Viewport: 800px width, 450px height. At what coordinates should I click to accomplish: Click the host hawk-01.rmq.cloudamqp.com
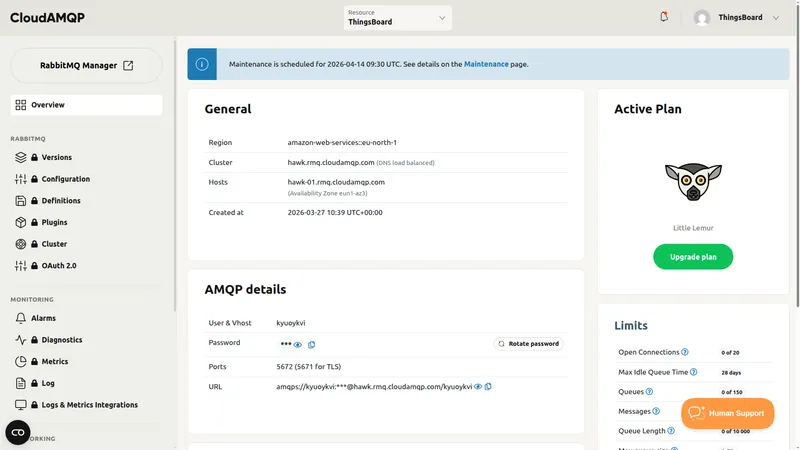[336, 182]
